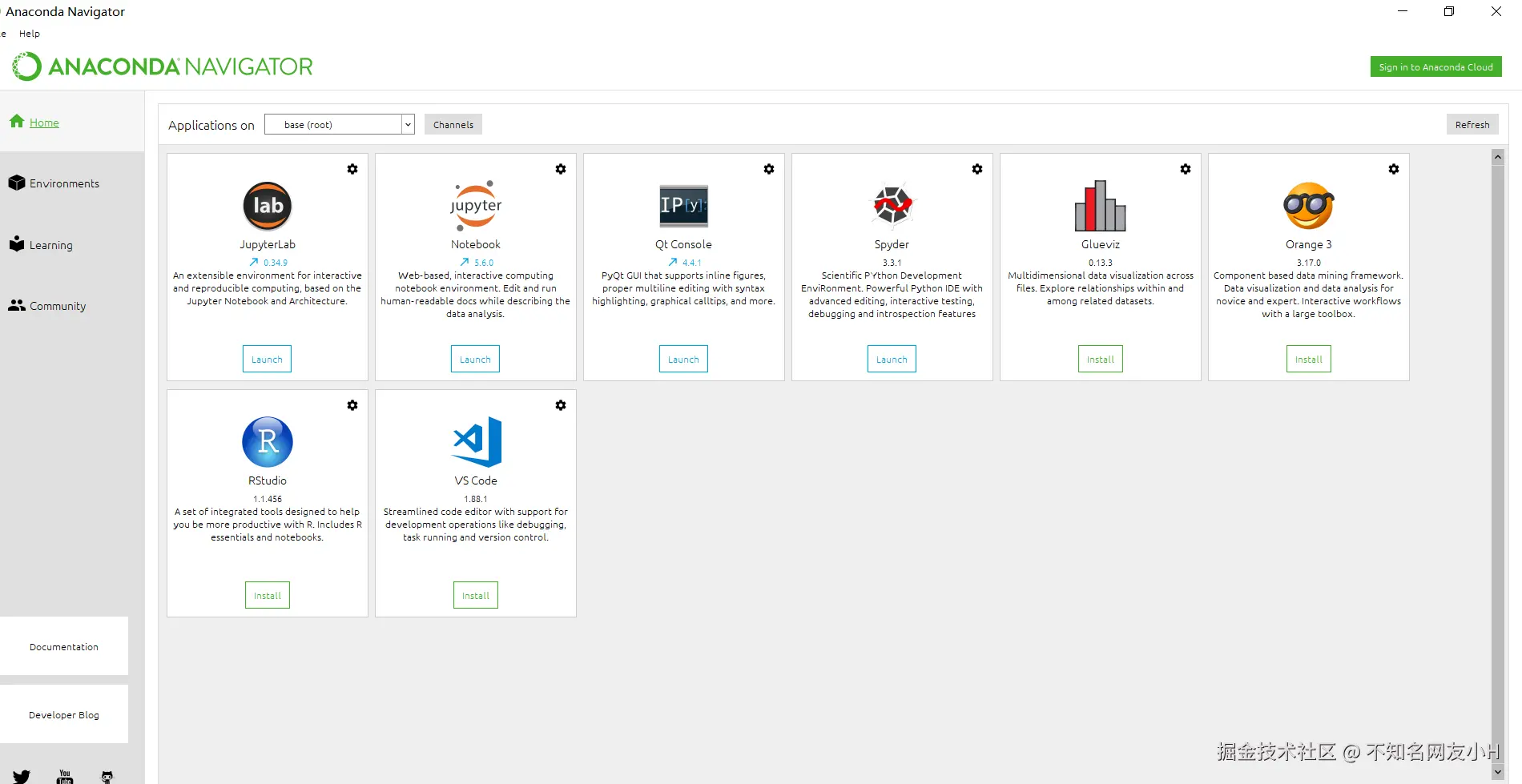
Task: Sign in to Anaconda Cloud
Action: pos(1436,66)
